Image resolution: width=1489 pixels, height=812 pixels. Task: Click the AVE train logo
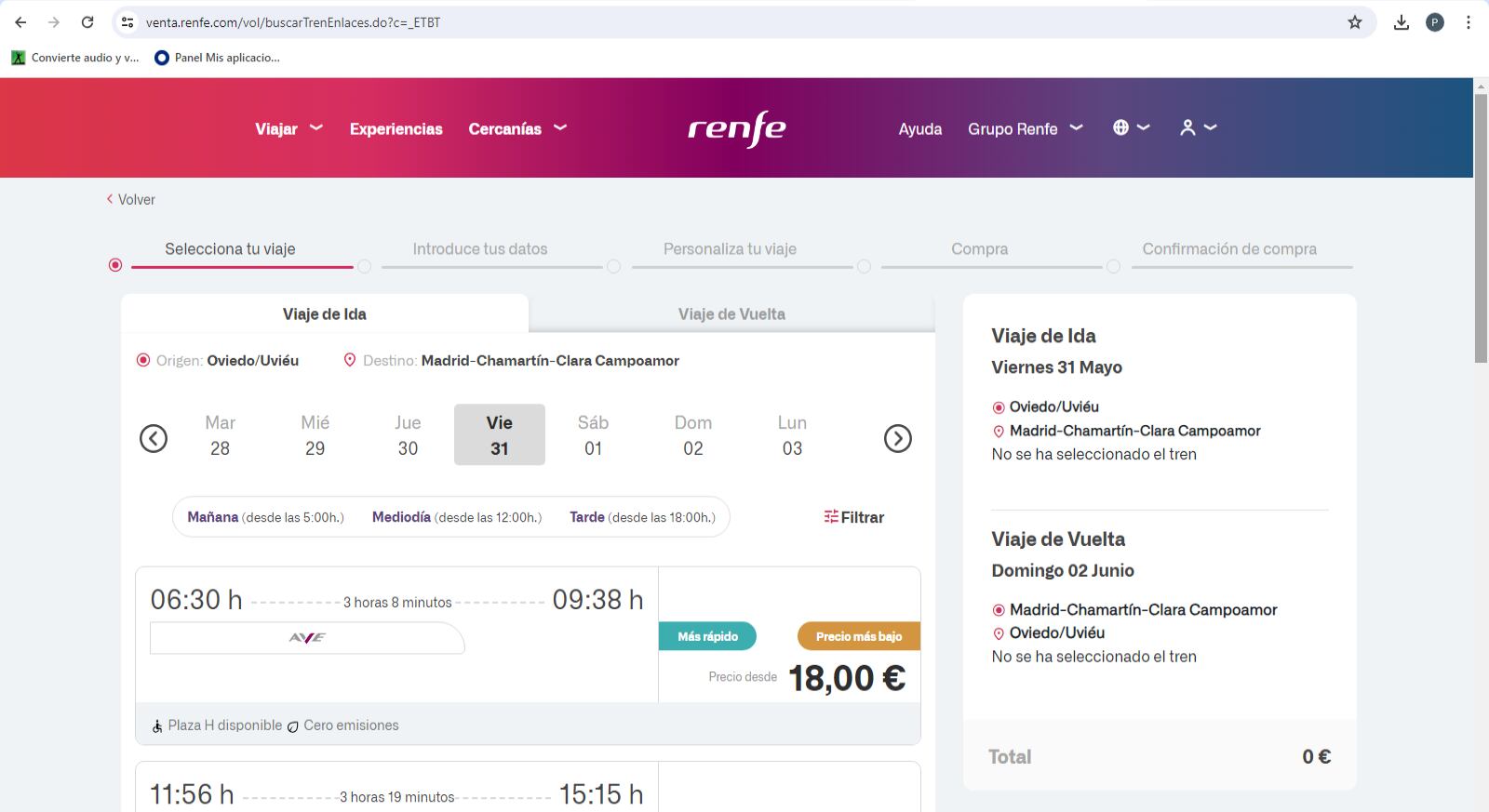pyautogui.click(x=307, y=638)
